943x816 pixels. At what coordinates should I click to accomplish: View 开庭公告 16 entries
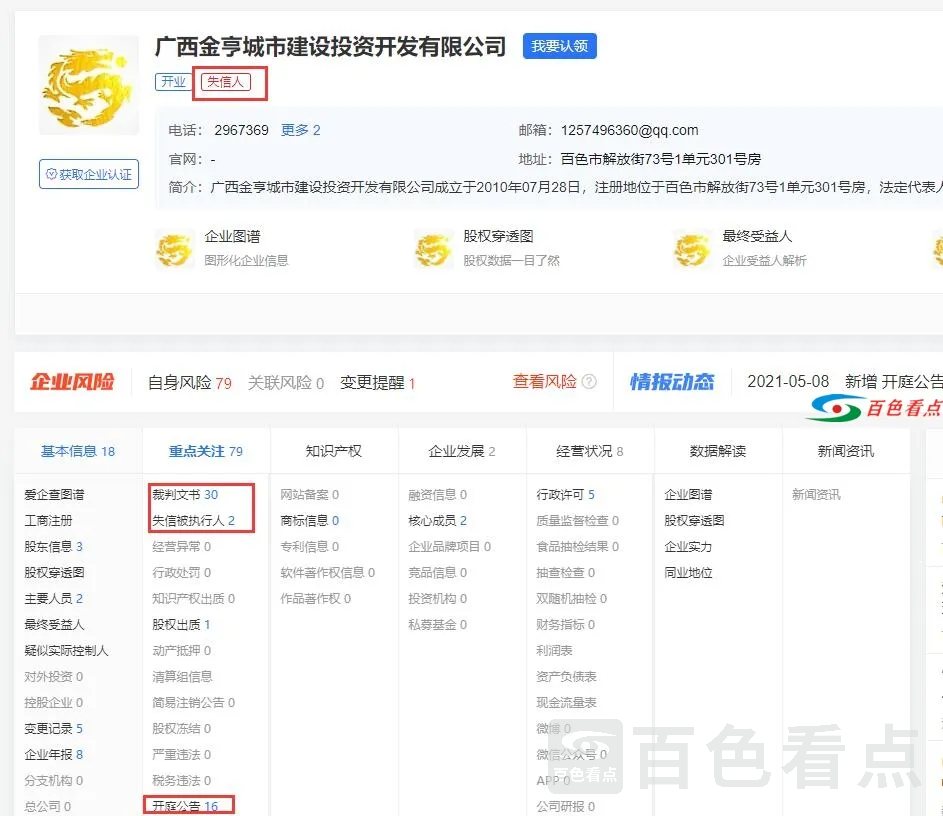[x=185, y=806]
